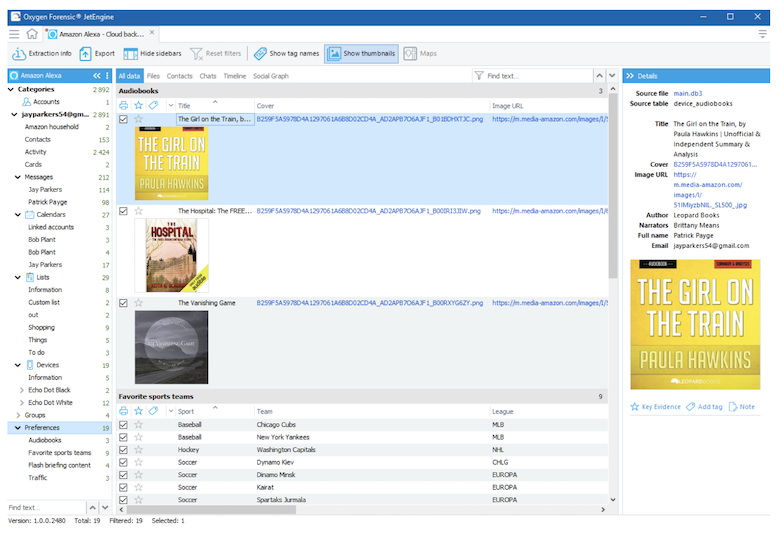This screenshot has width=780, height=534.
Task: Uncheck Dynamo Kiev row checkbox
Action: click(x=123, y=462)
